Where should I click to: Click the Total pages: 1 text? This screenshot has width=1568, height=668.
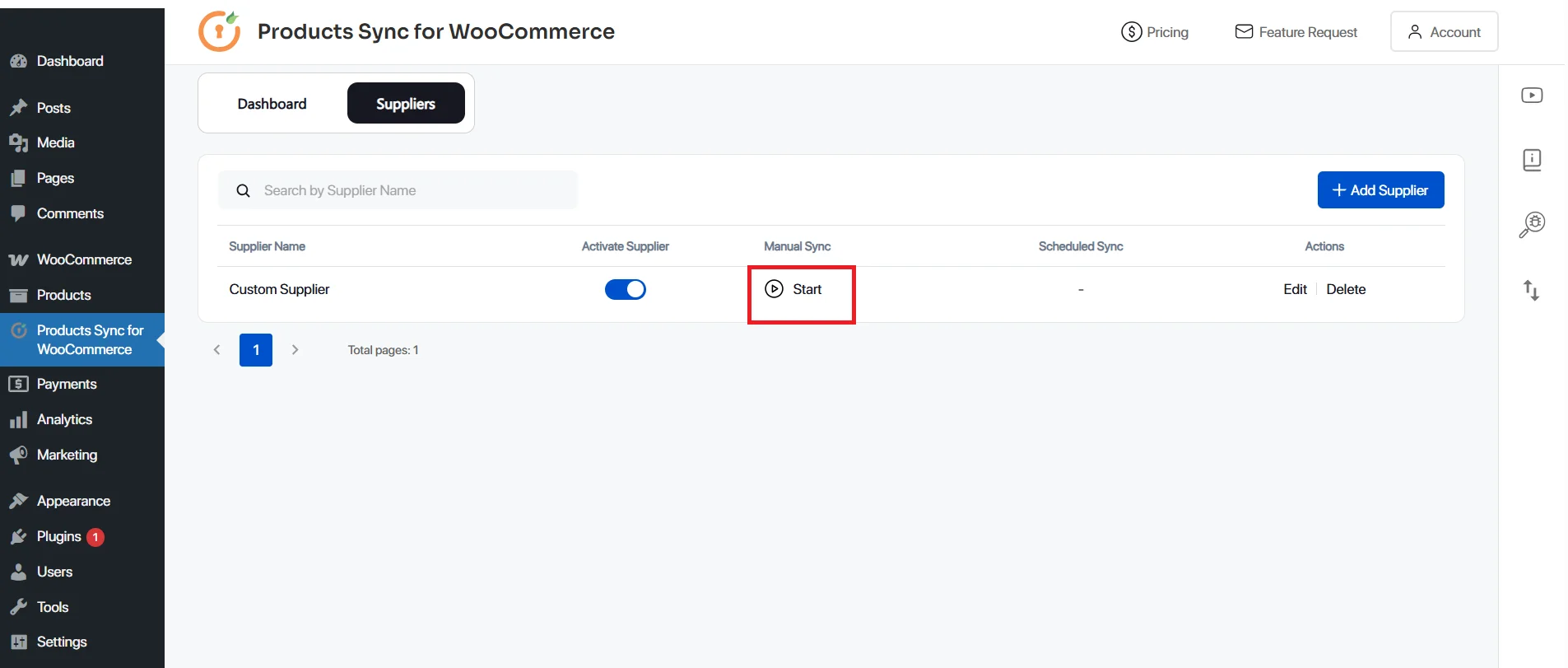pyautogui.click(x=383, y=350)
